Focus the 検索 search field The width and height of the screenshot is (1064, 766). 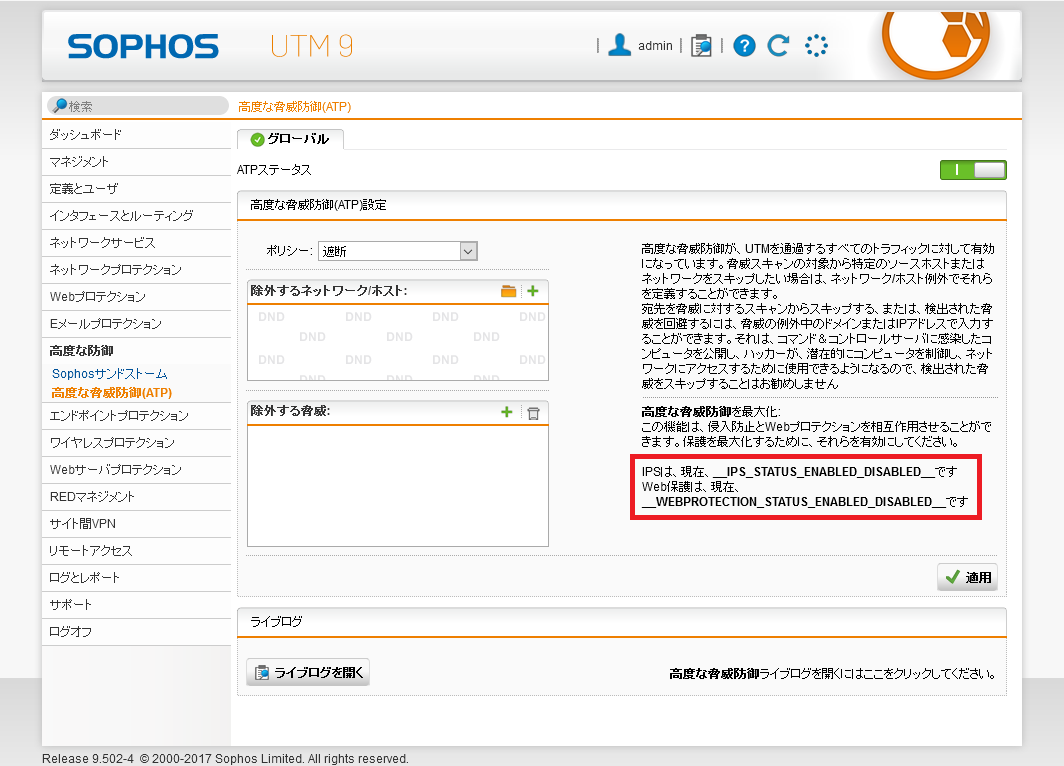pos(138,106)
